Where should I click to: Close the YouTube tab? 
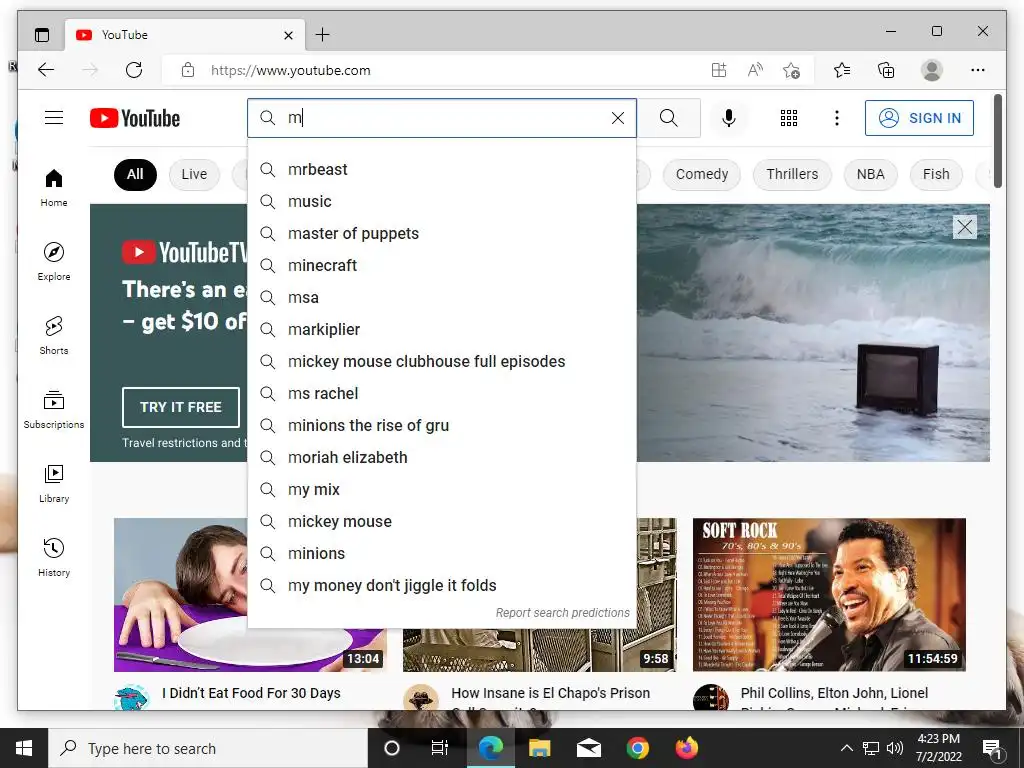tap(288, 35)
